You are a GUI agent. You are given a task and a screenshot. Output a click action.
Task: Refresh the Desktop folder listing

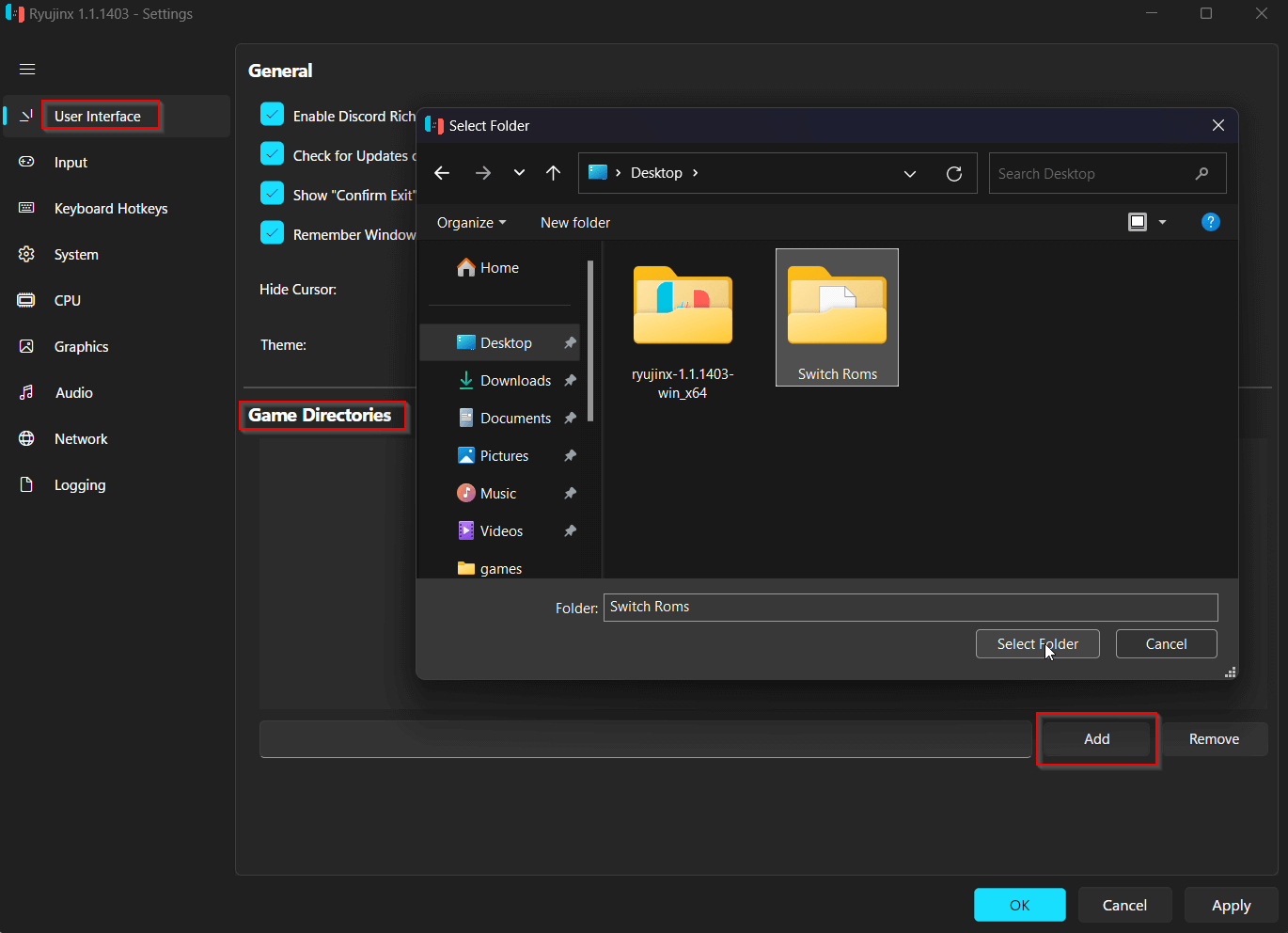[x=954, y=174]
